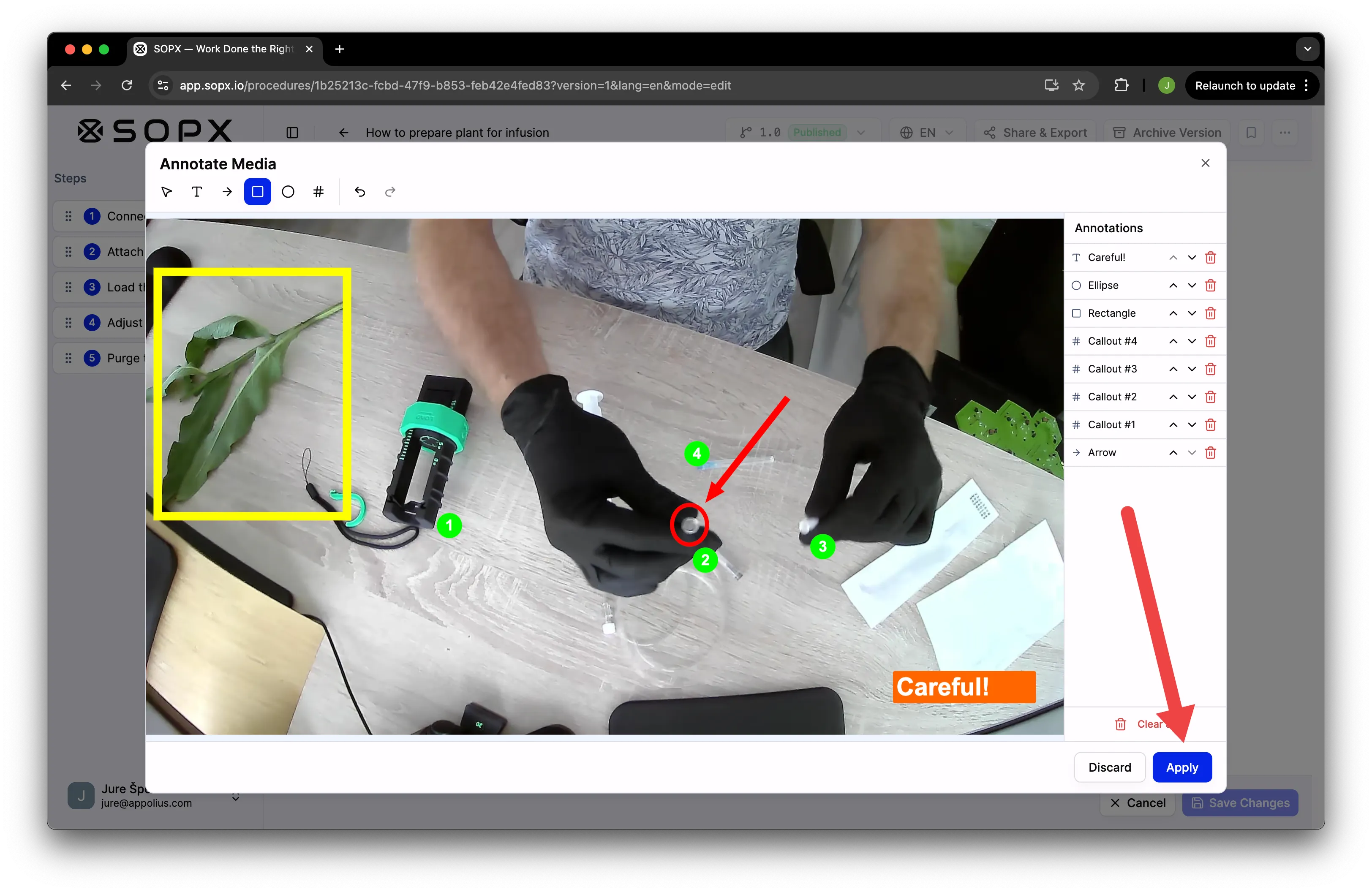Open a new browser tab

(340, 49)
